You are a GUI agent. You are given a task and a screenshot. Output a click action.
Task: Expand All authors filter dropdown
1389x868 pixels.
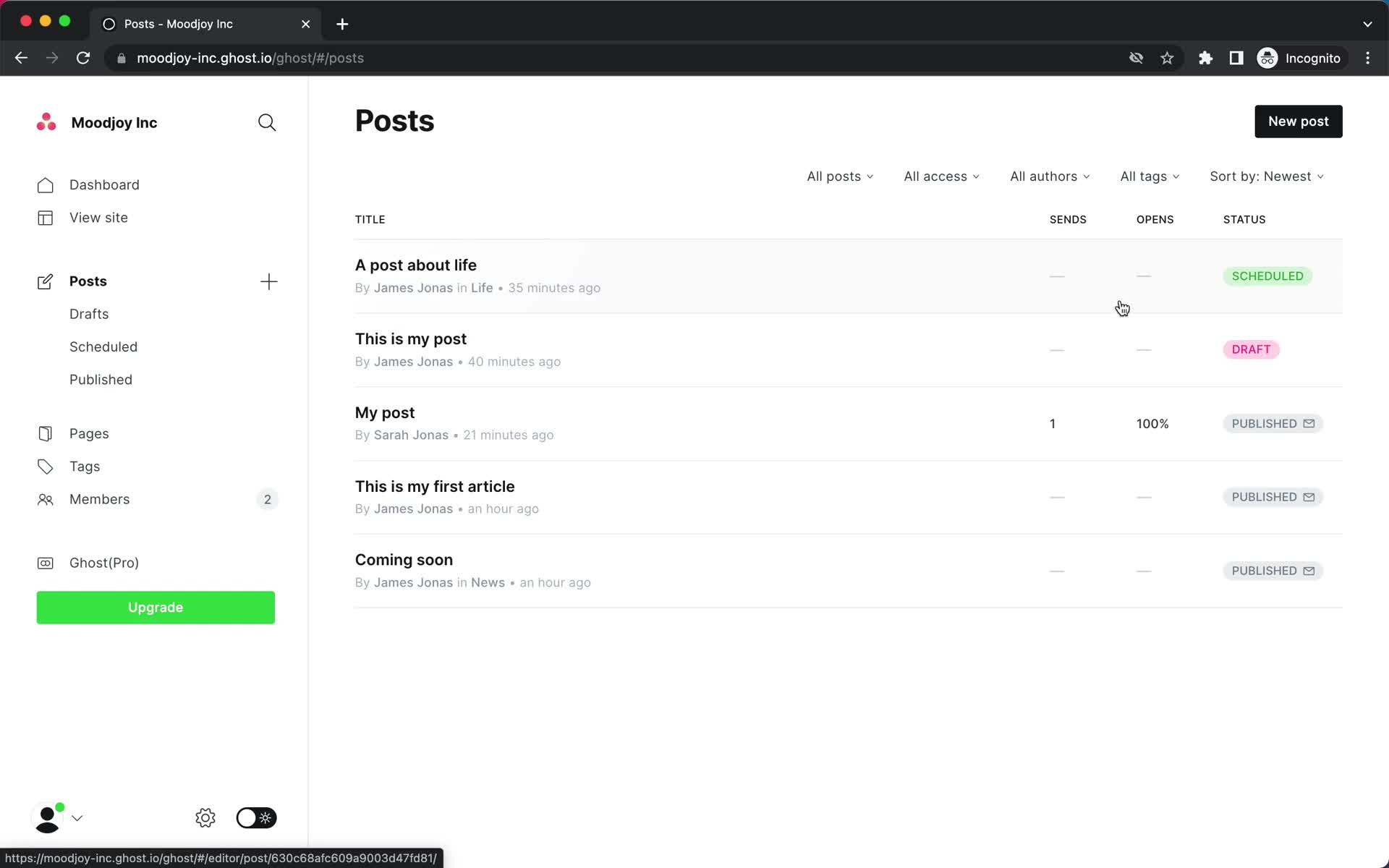tap(1050, 176)
